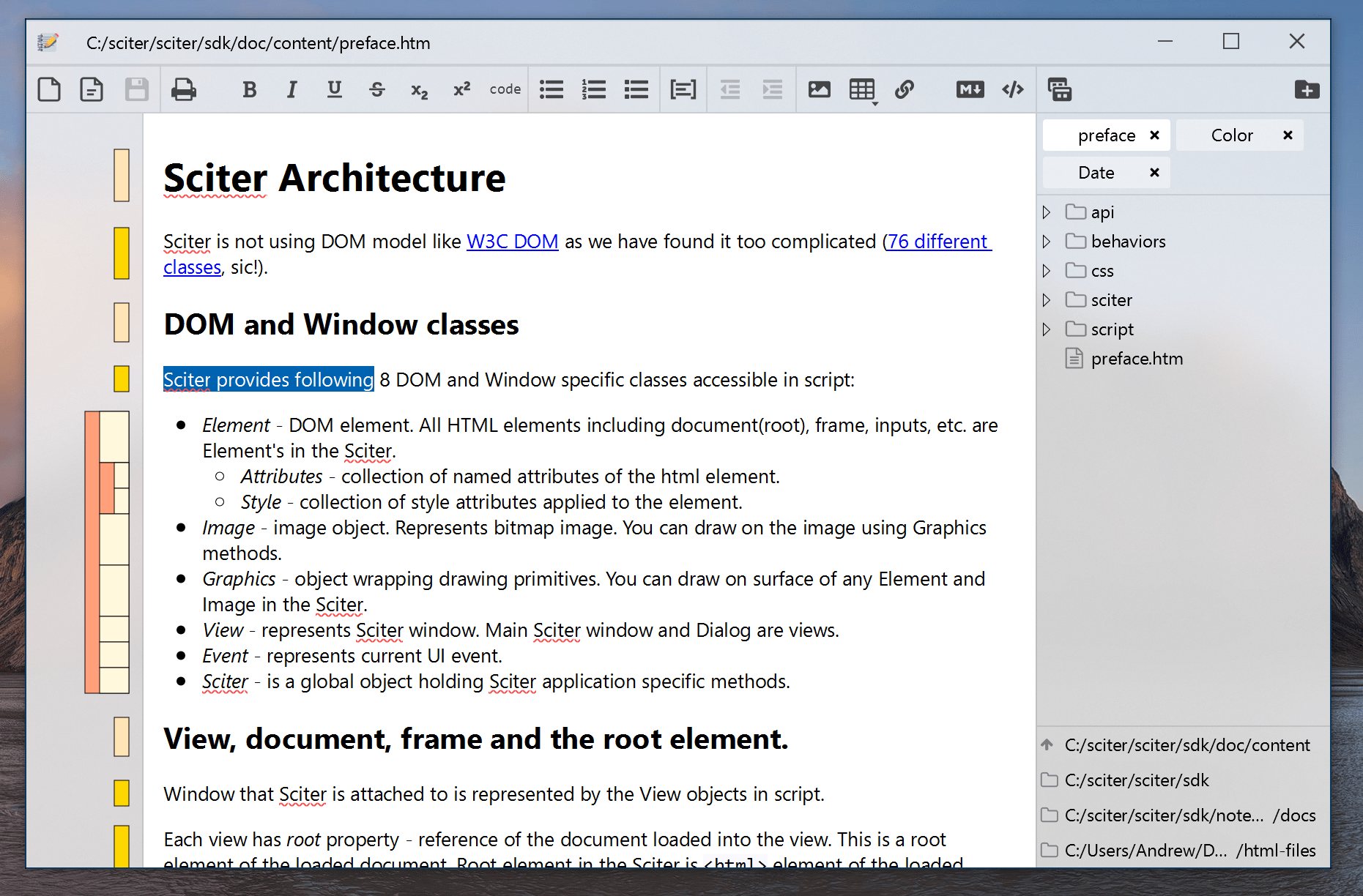Select the api folder row
1363x896 pixels.
(1184, 212)
